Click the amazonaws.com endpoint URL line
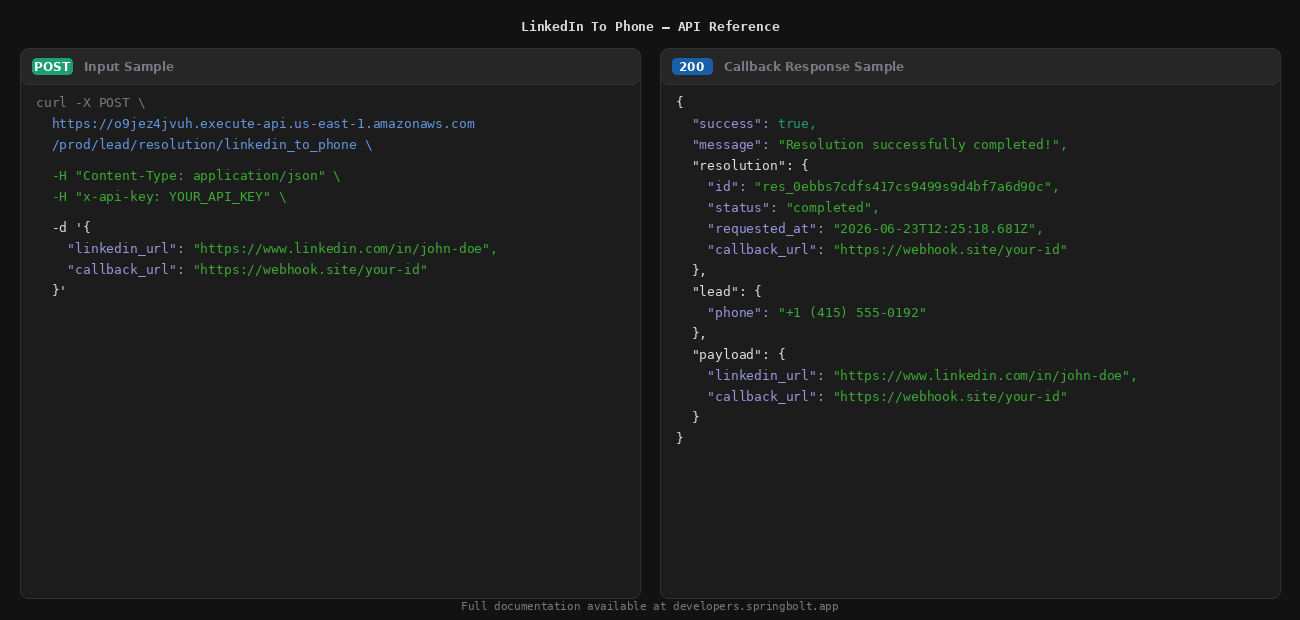 point(263,124)
